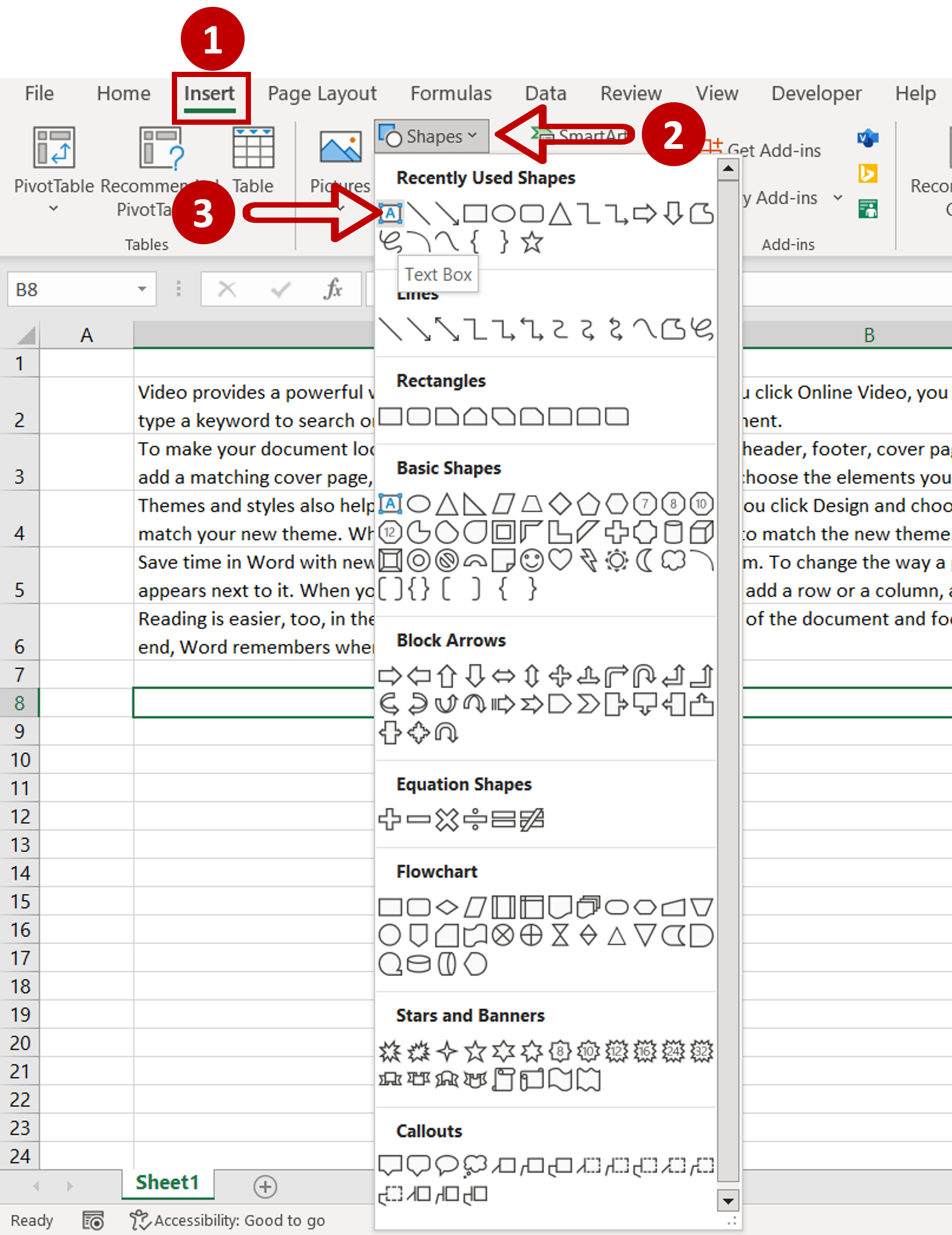952x1235 pixels.
Task: Choose the cloud thought bubble callout
Action: coord(475,1165)
